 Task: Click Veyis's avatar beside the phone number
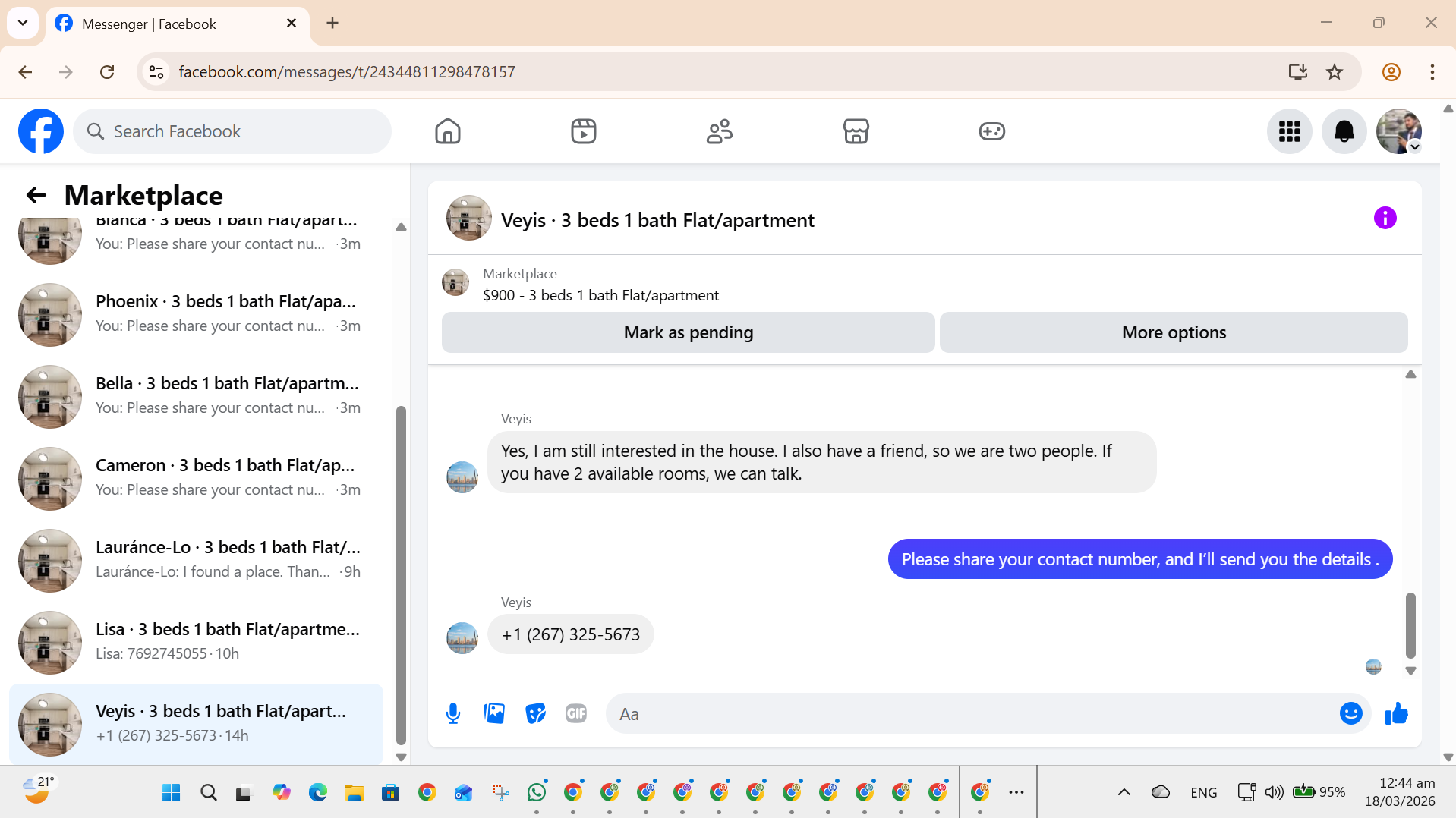(462, 637)
